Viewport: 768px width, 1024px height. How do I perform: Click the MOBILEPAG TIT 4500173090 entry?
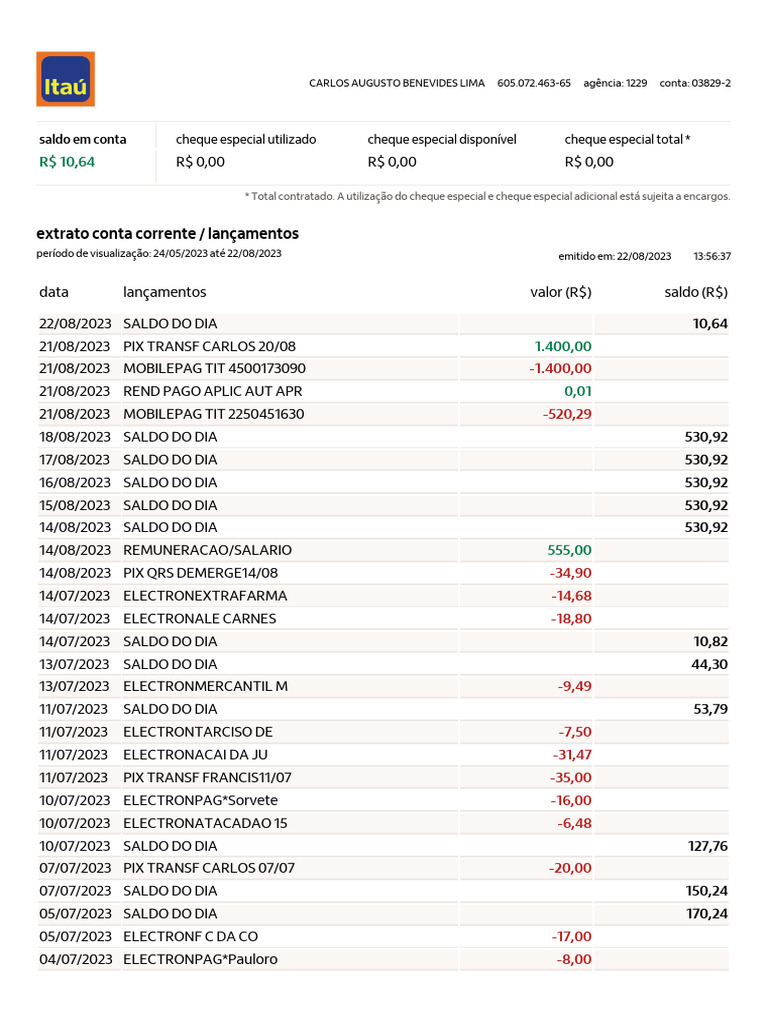(x=214, y=369)
